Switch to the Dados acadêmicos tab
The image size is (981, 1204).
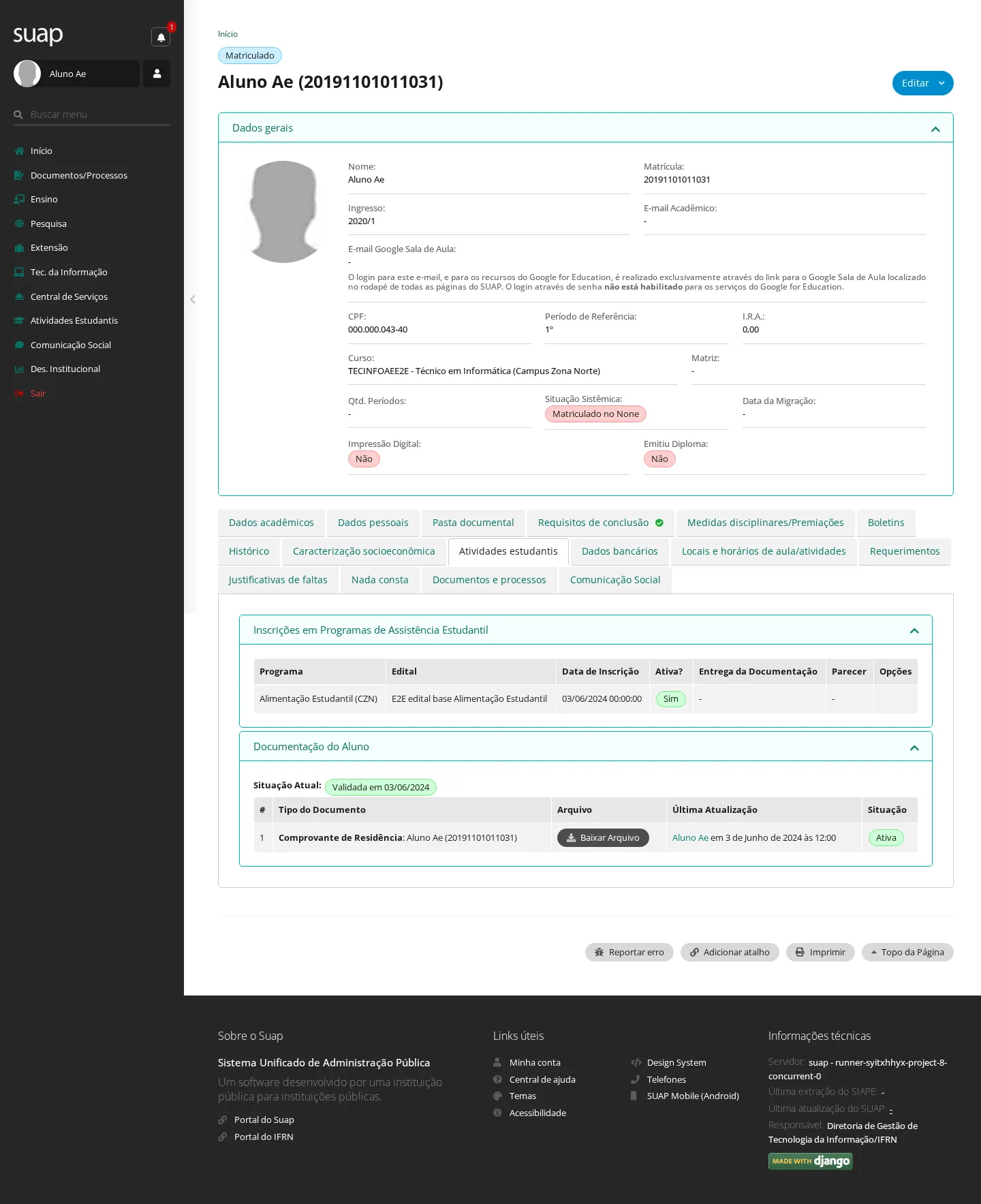(x=271, y=523)
